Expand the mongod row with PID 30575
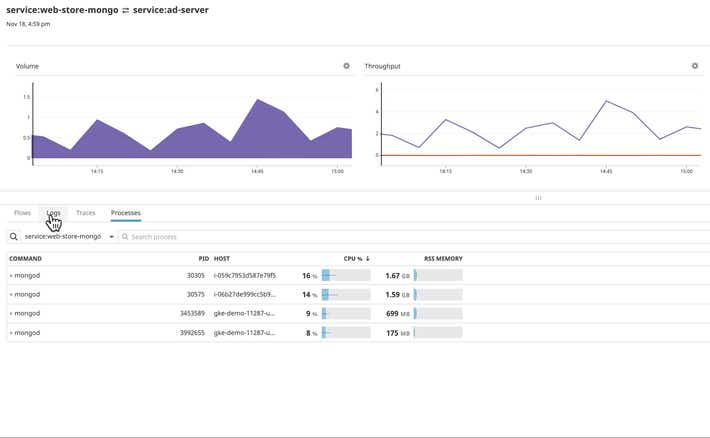The width and height of the screenshot is (710, 438). point(11,294)
